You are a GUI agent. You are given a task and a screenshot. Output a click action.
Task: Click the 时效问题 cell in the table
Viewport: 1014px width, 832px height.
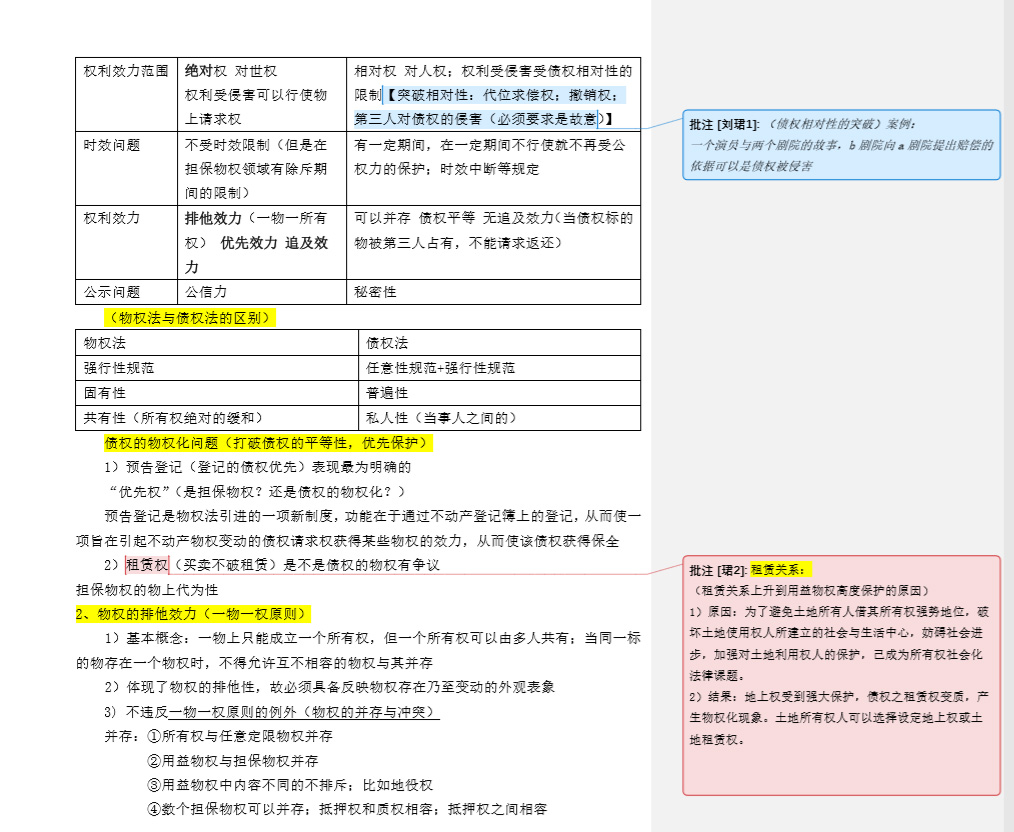tap(112, 146)
